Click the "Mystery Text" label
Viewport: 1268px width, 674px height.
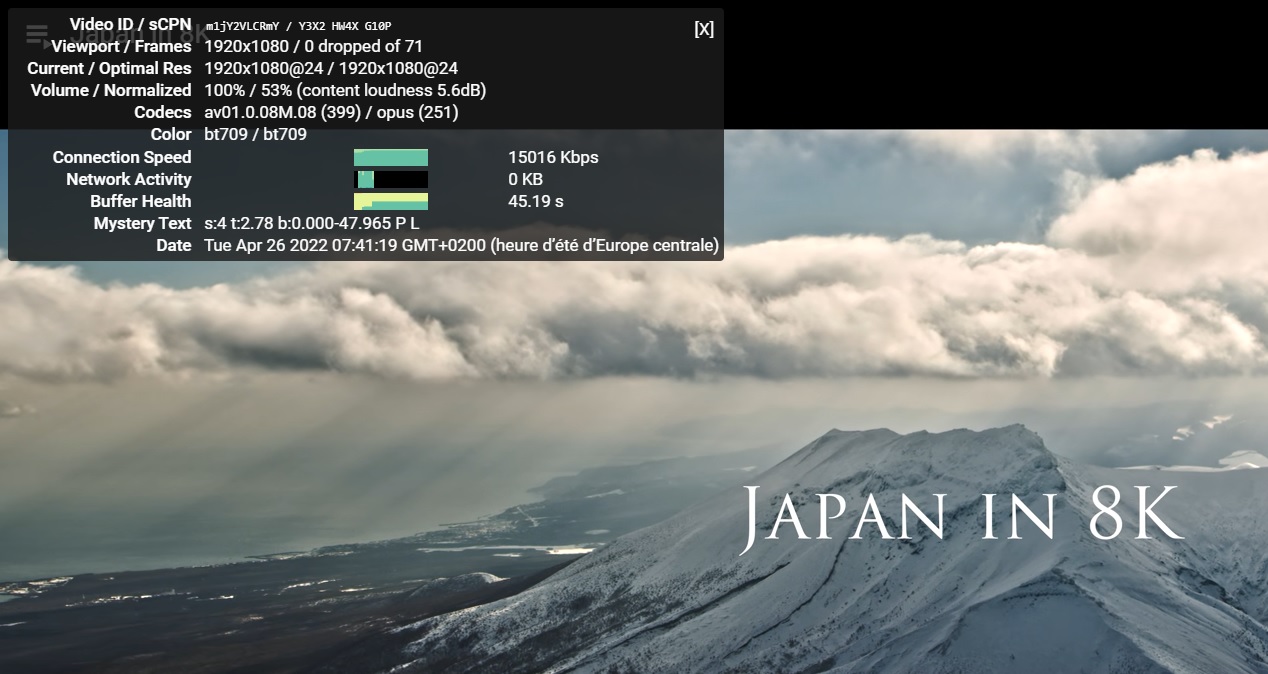142,223
